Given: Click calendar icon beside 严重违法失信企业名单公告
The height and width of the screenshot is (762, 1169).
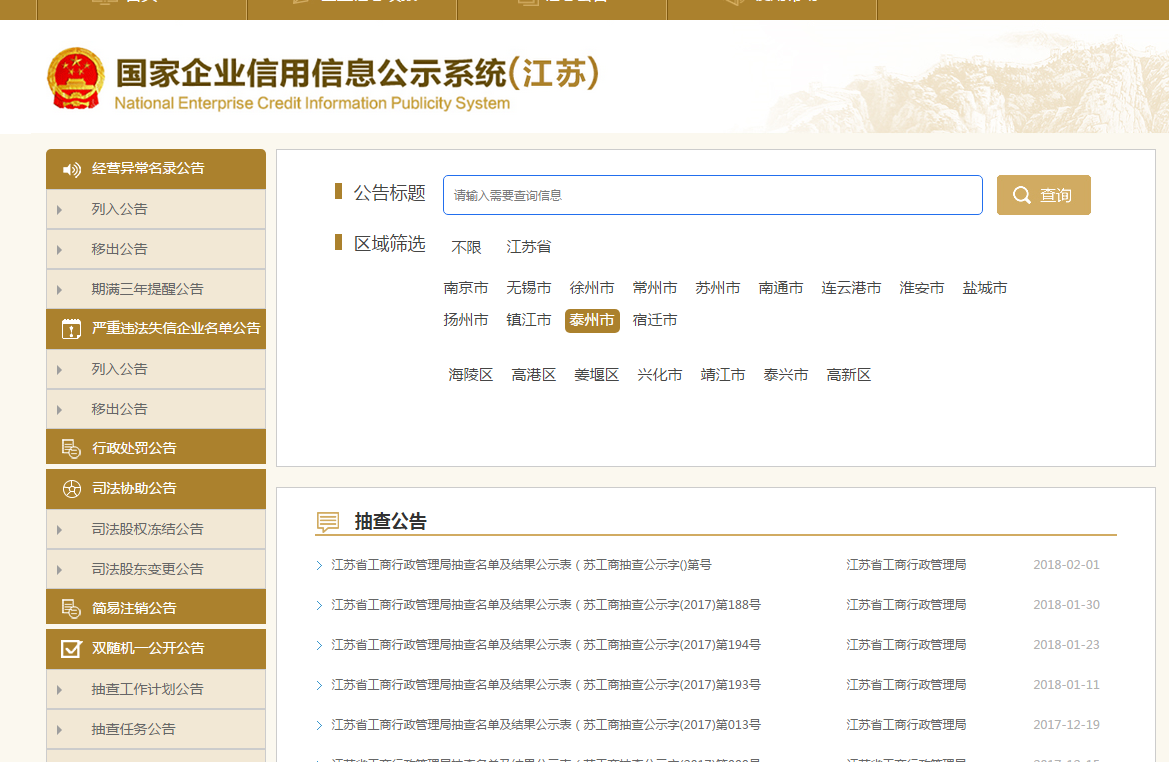Looking at the screenshot, I should click(x=72, y=329).
